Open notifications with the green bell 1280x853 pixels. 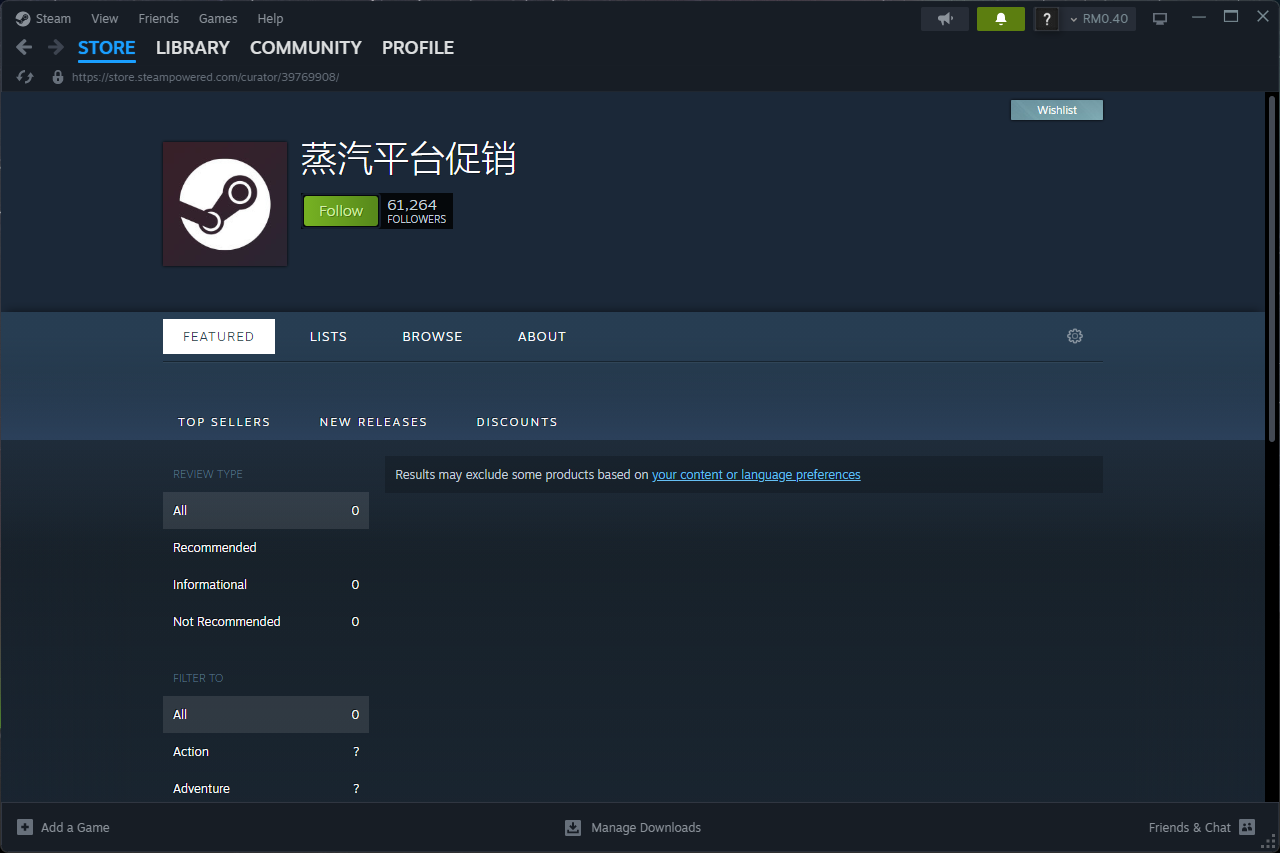point(1001,19)
